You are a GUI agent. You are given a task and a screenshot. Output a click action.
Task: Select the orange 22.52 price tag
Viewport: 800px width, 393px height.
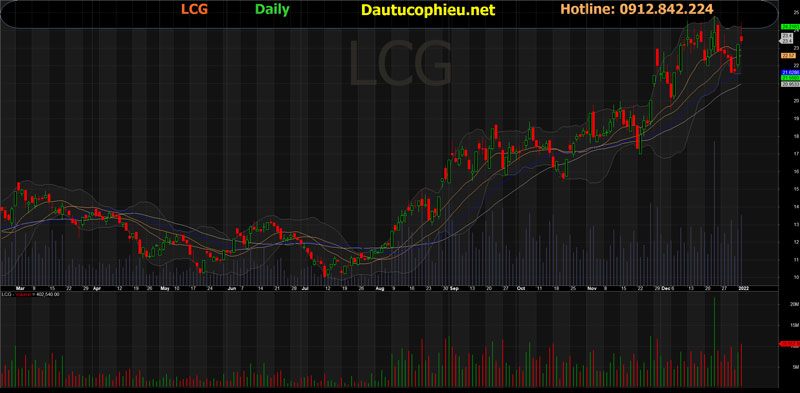788,56
